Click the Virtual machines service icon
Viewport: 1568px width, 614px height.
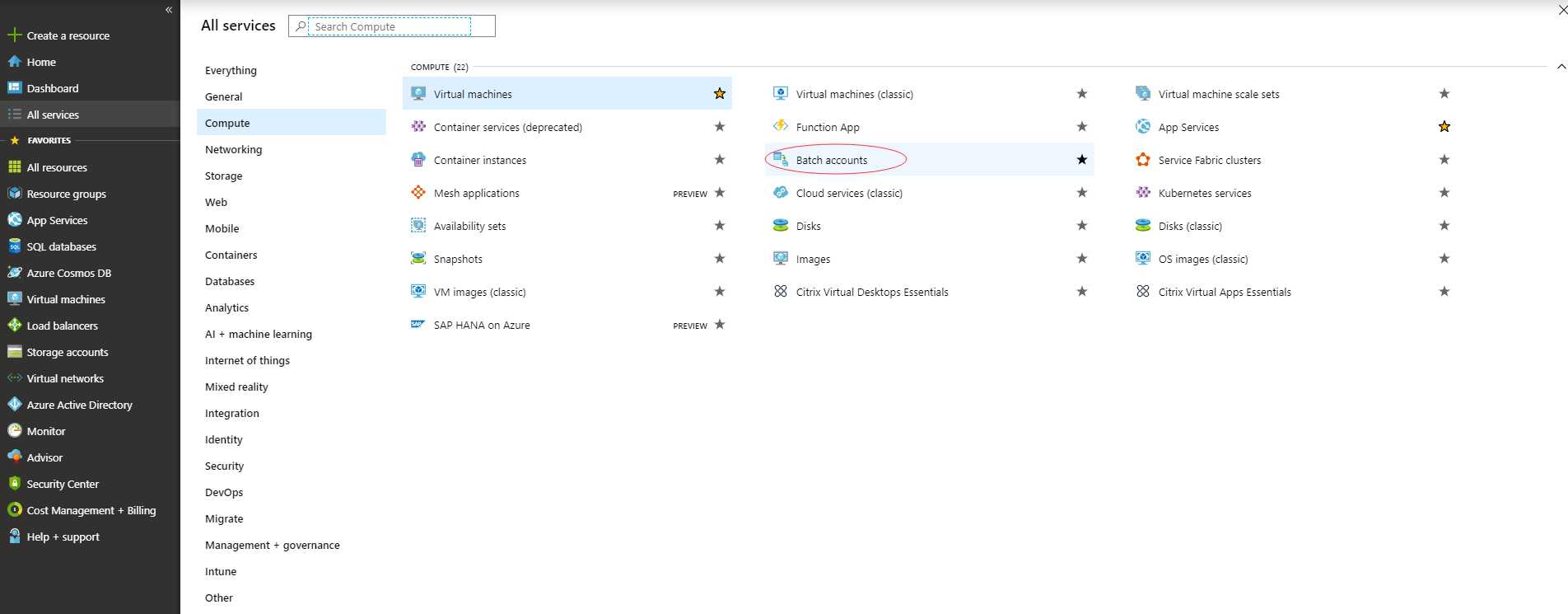pos(418,93)
